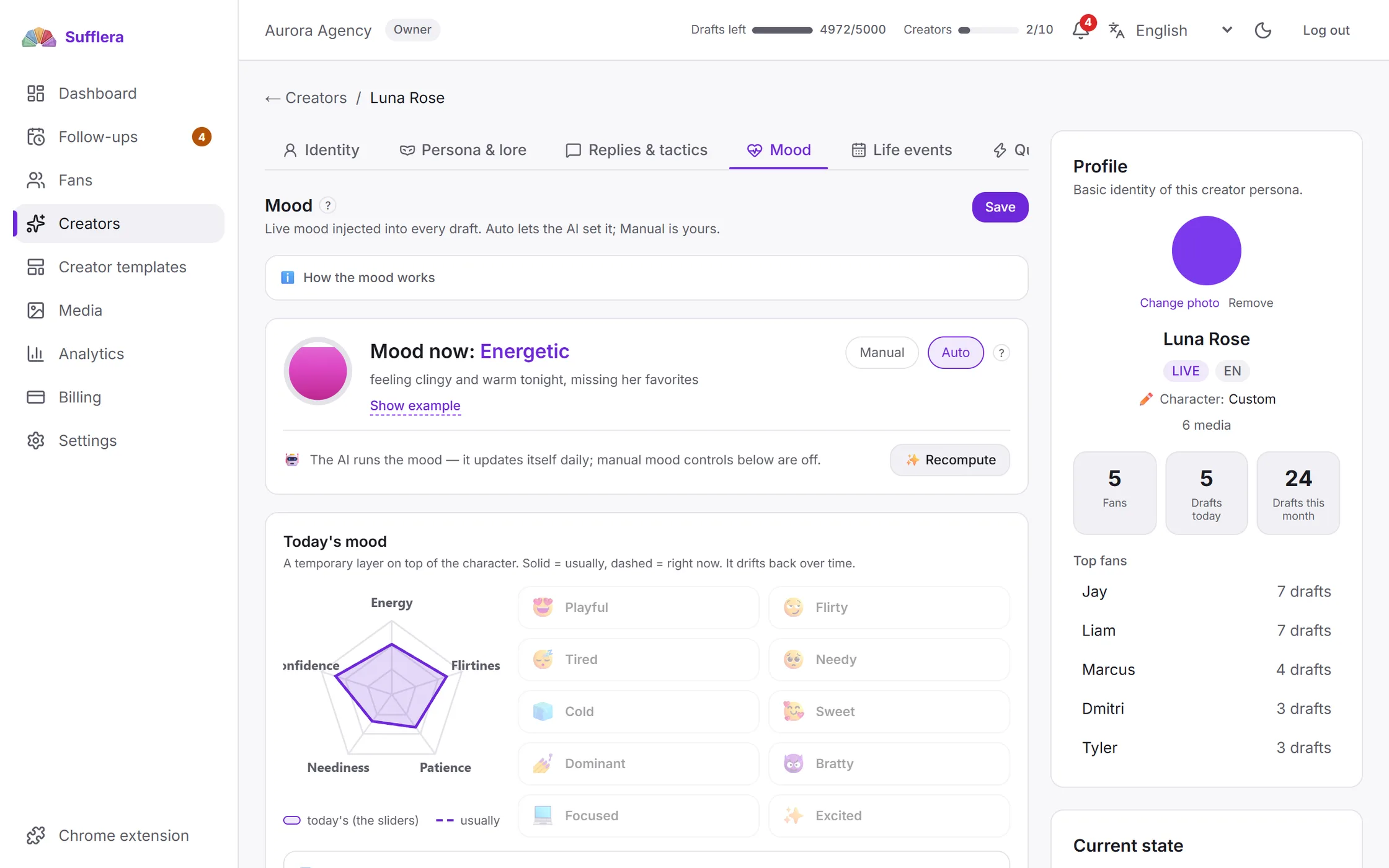Click Change photo link
This screenshot has height=868, width=1389.
(x=1179, y=303)
